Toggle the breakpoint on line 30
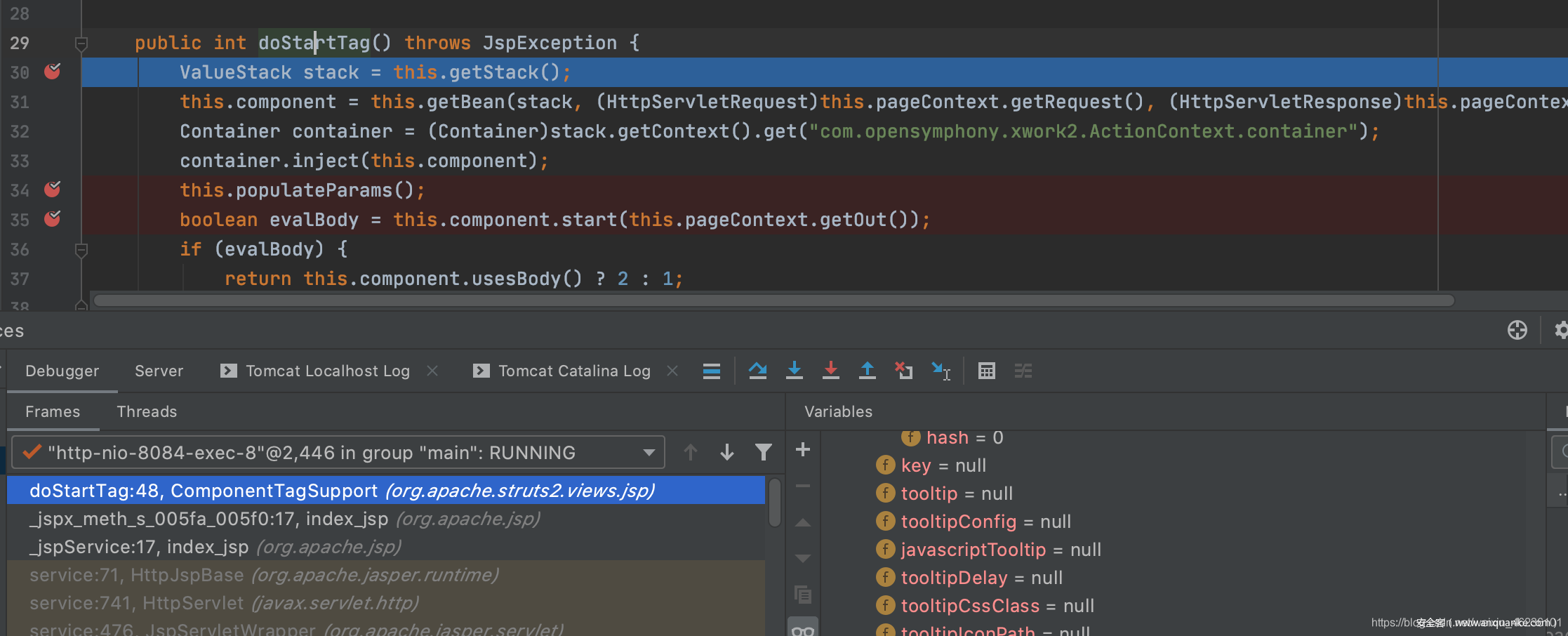 point(53,72)
